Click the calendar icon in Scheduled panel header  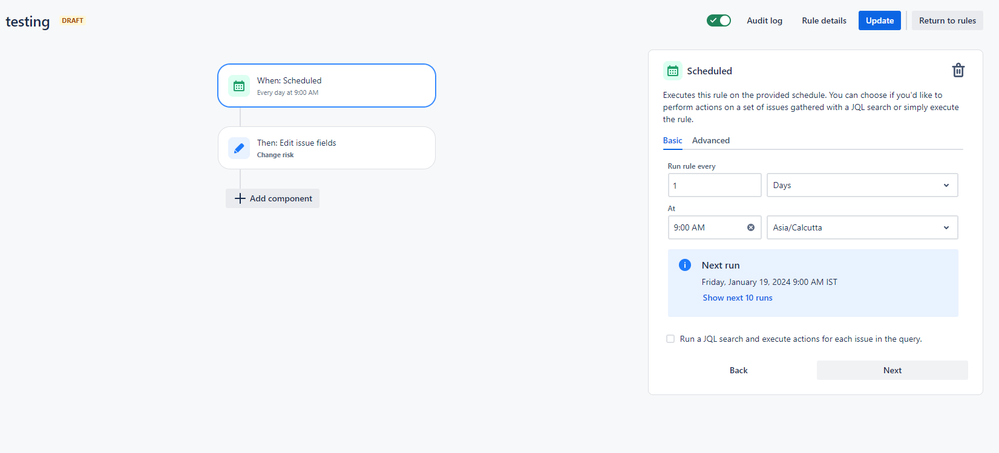point(672,71)
